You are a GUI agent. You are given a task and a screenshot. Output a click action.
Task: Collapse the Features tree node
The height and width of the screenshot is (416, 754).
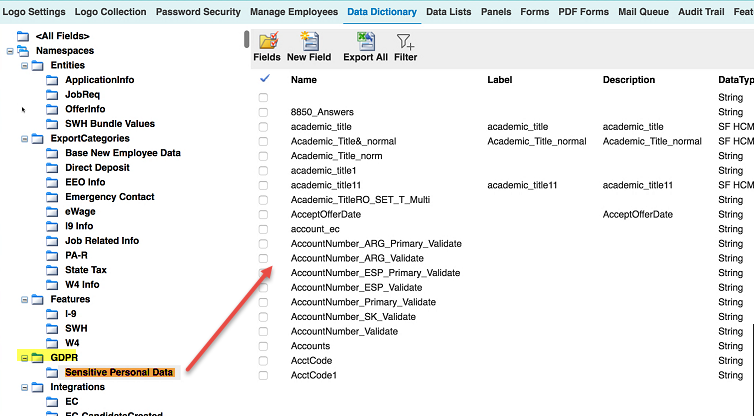25,300
